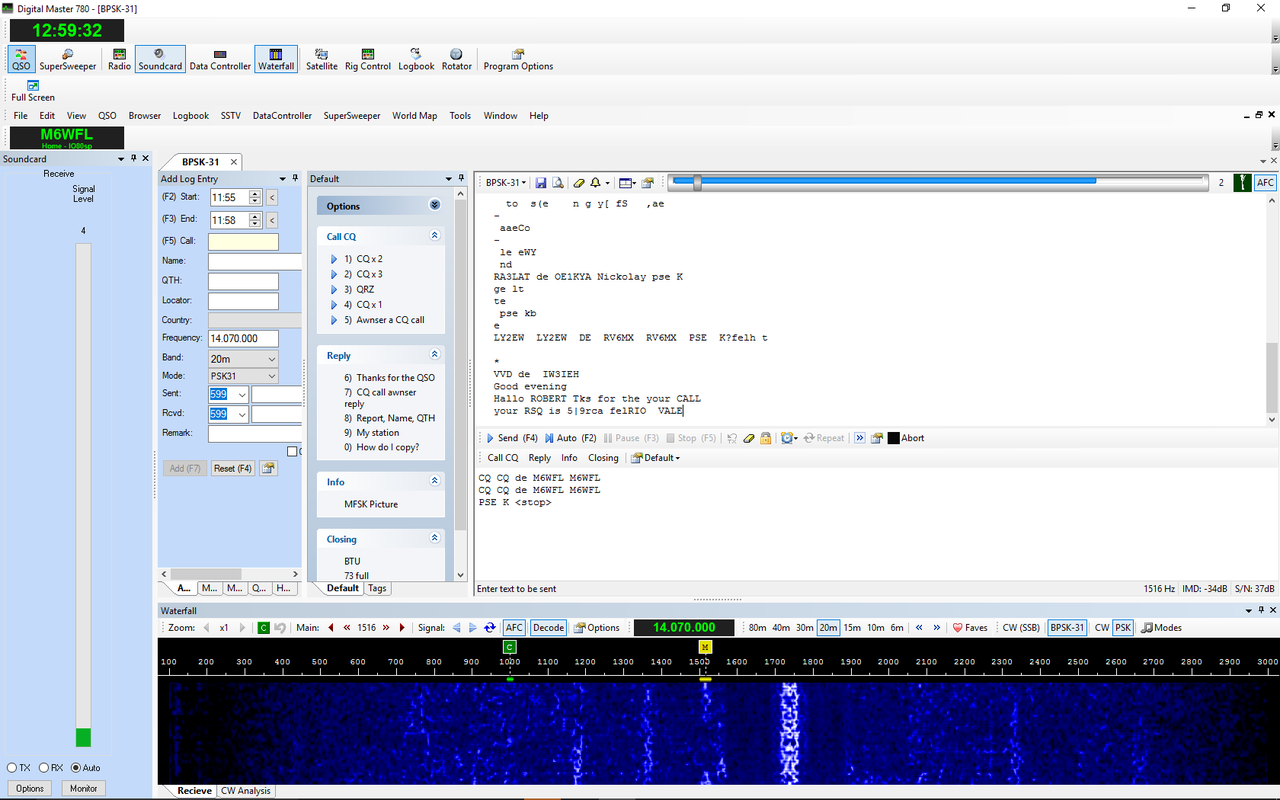
Task: Click the Send (F4) button
Action: 512,438
